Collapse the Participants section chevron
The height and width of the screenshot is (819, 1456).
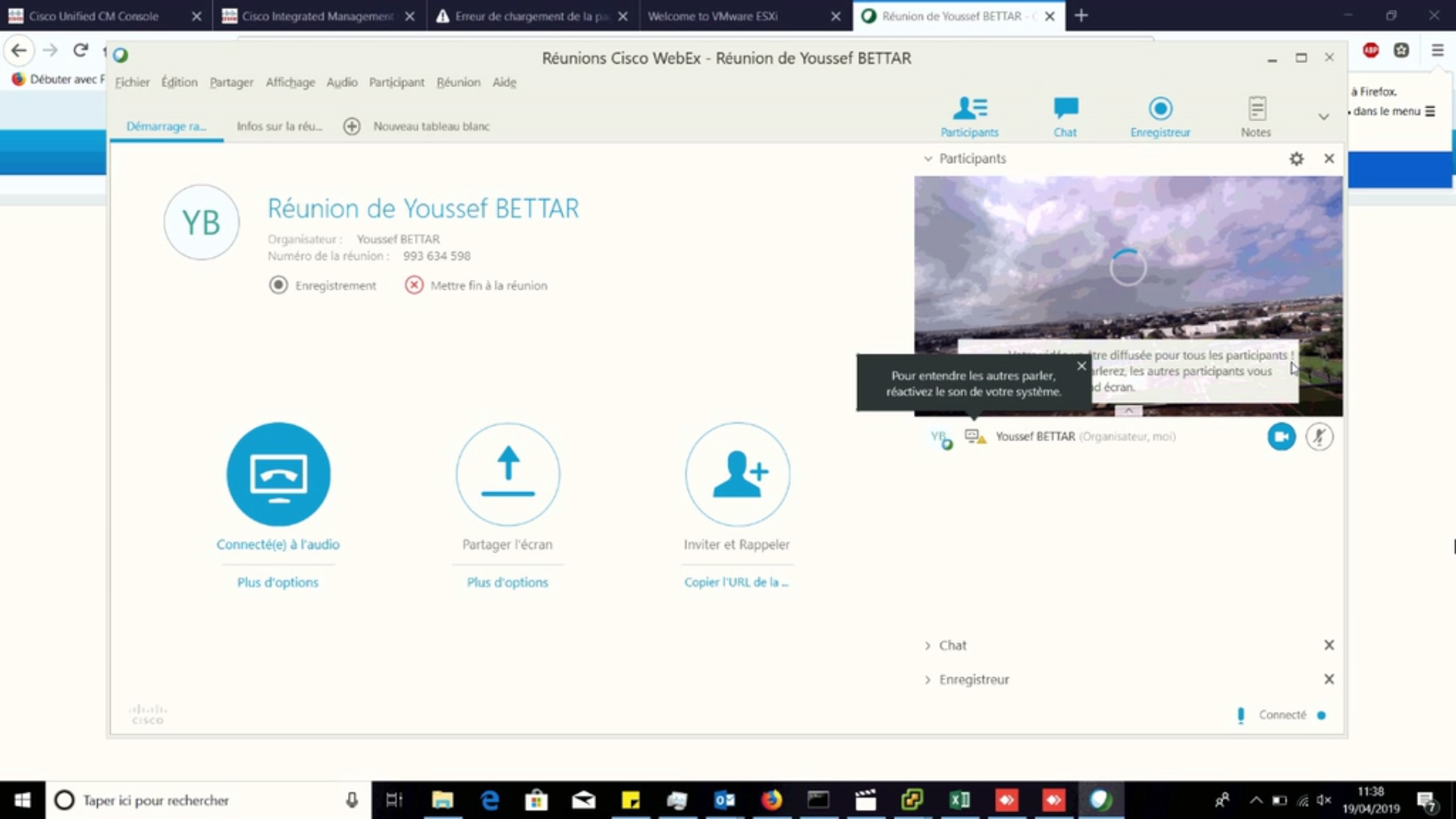927,158
